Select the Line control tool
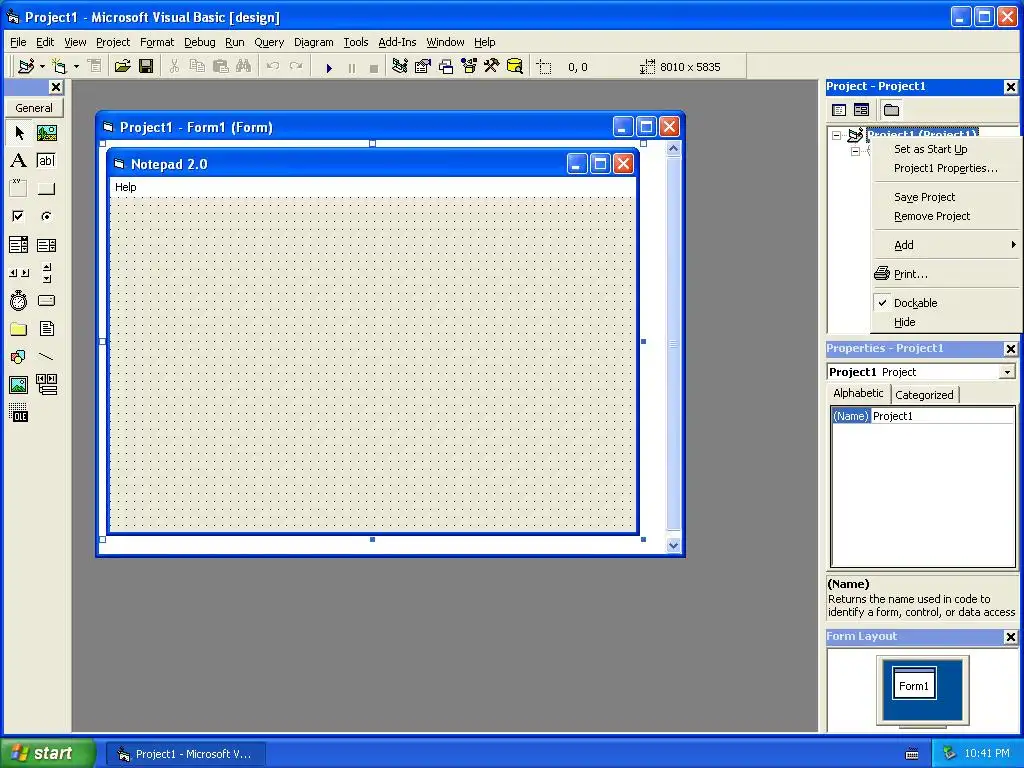 [x=46, y=357]
